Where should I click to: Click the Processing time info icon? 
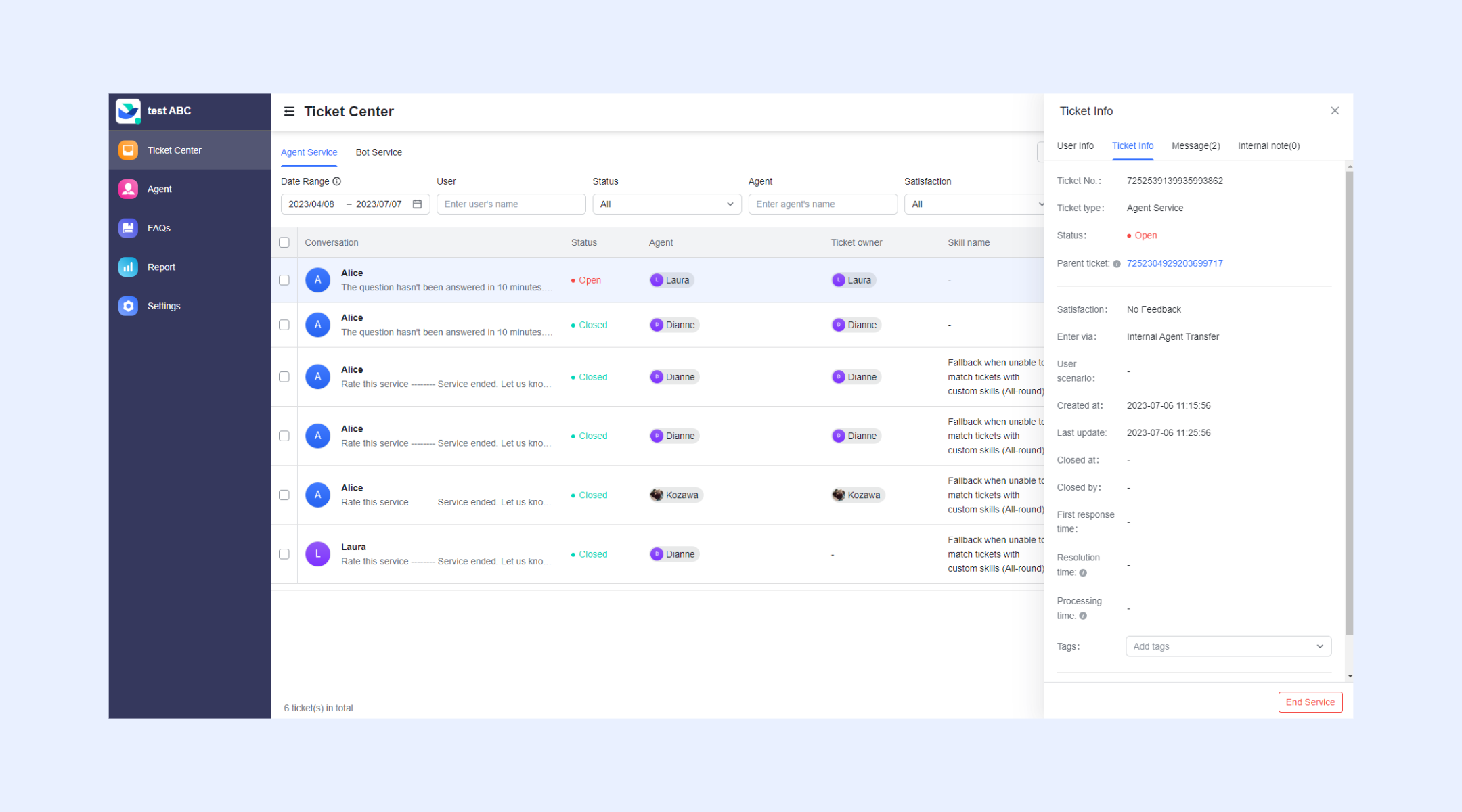[1083, 616]
